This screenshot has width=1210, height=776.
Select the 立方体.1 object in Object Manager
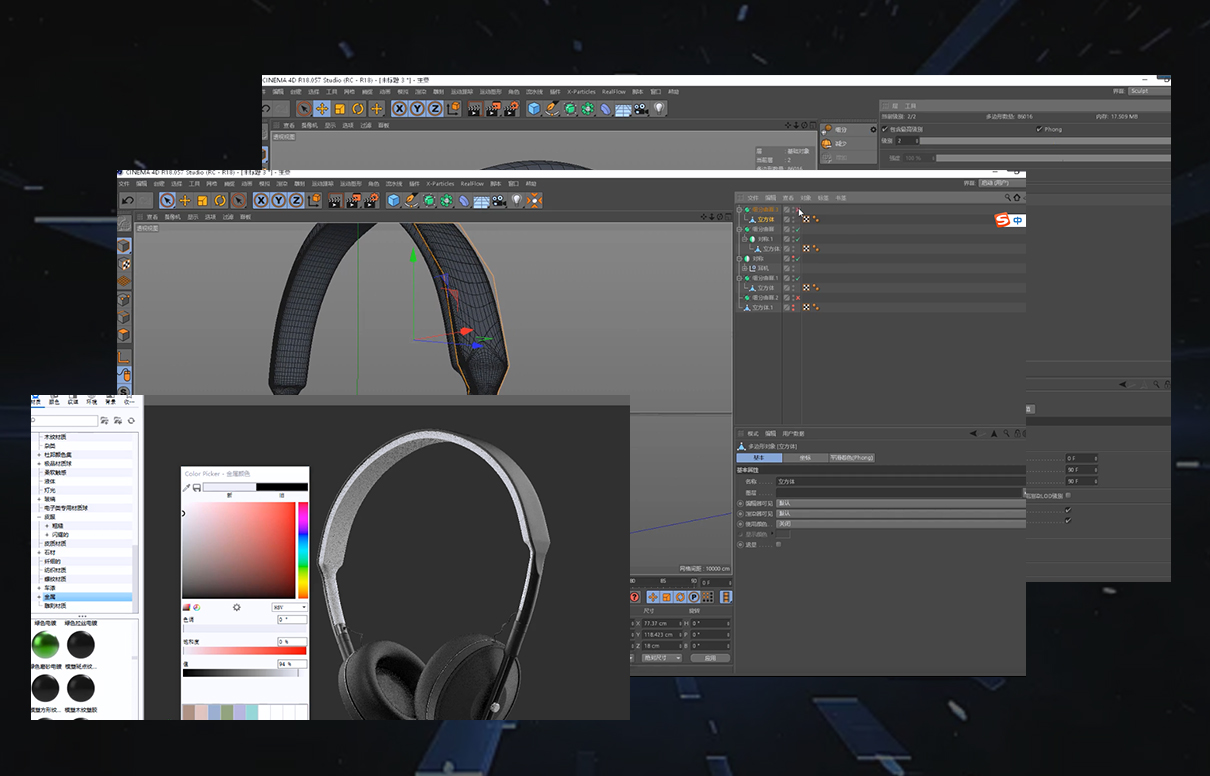click(764, 308)
